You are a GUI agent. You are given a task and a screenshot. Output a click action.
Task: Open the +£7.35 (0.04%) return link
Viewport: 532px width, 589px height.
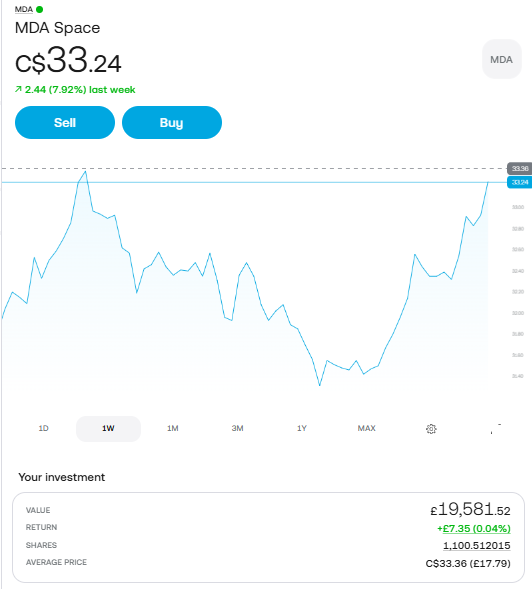pos(473,529)
